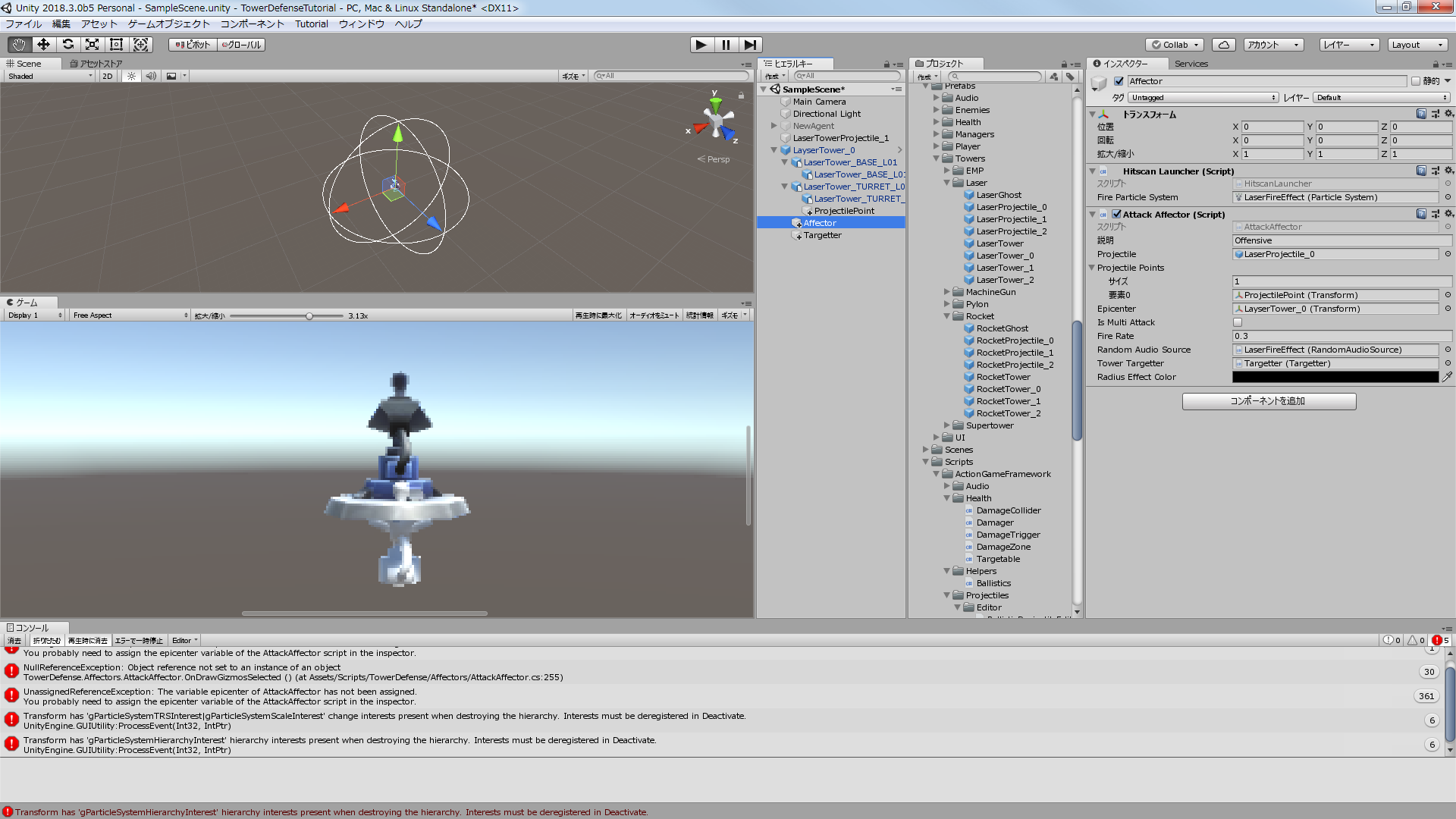
Task: Open the Shaded draw mode dropdown
Action: (x=50, y=76)
